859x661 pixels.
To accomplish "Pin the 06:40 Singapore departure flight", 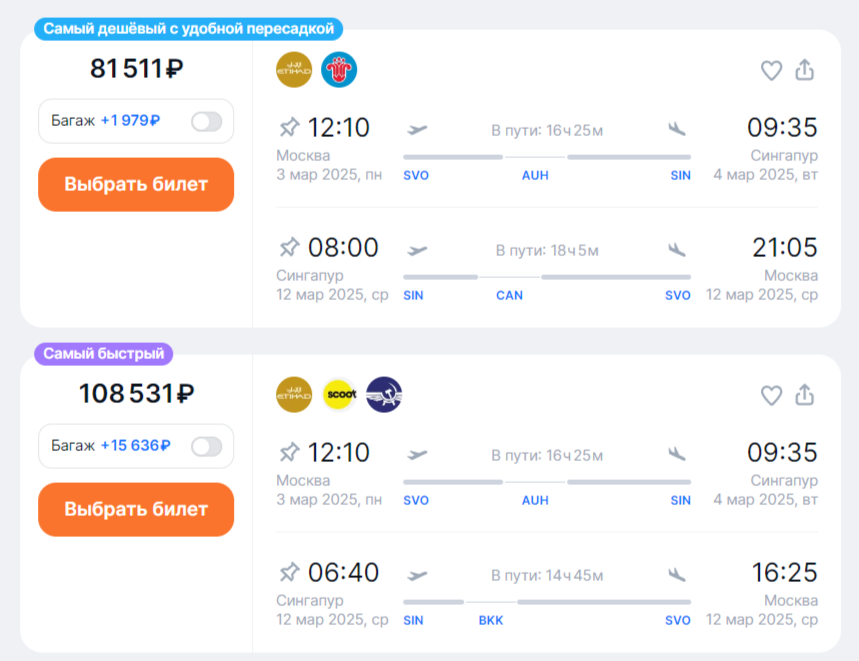I will (x=289, y=572).
